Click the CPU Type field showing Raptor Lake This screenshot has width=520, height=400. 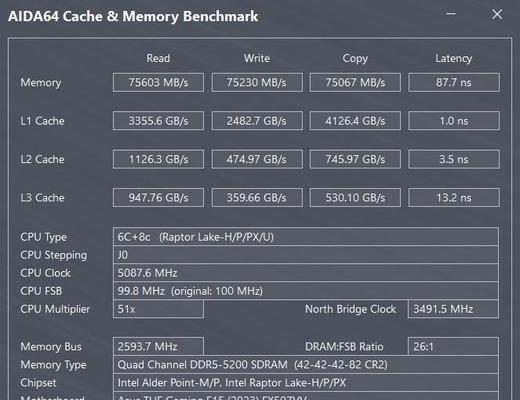[306, 237]
